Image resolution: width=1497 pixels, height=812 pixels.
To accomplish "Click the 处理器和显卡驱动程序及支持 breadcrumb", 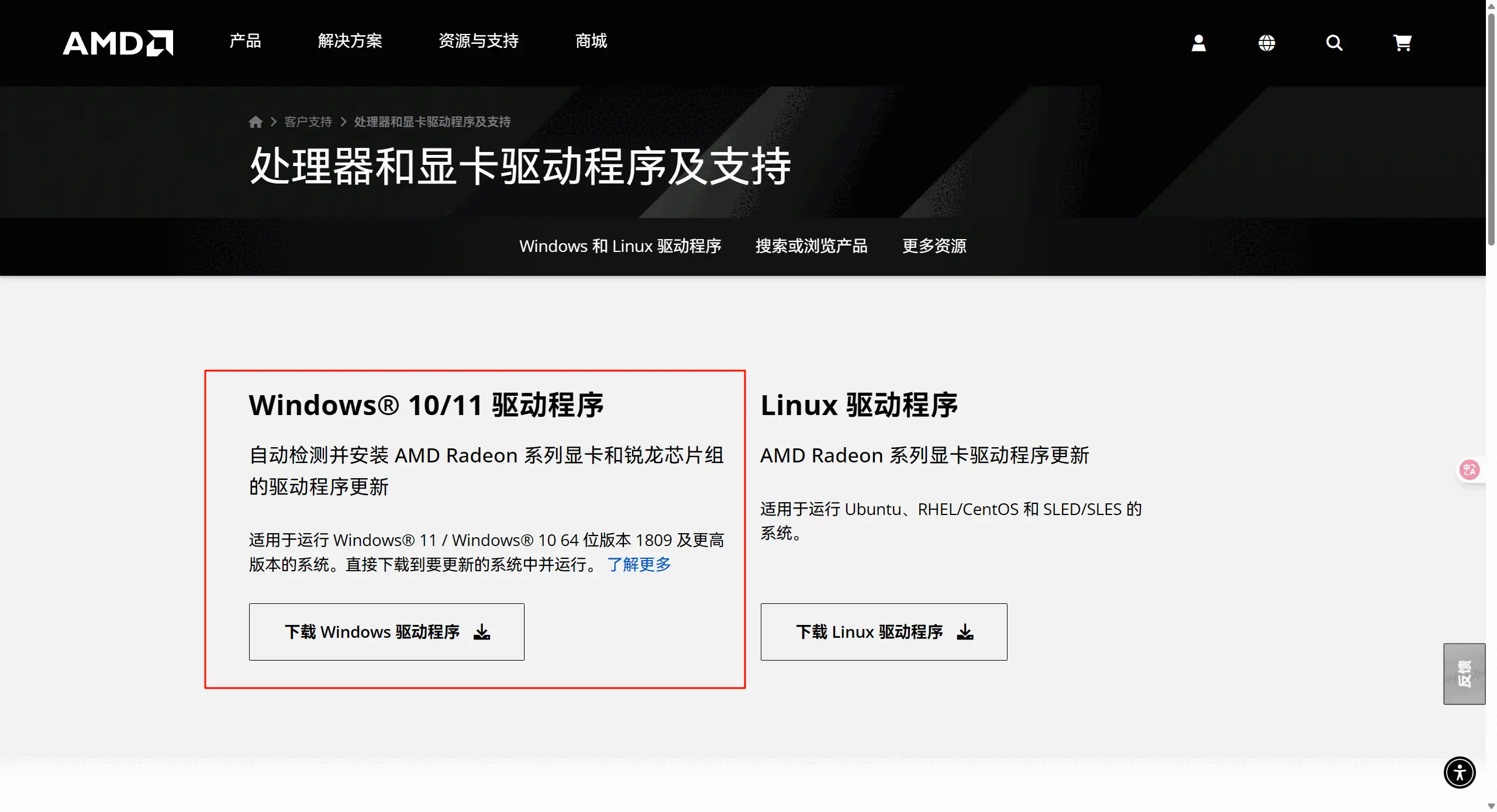I will point(433,122).
